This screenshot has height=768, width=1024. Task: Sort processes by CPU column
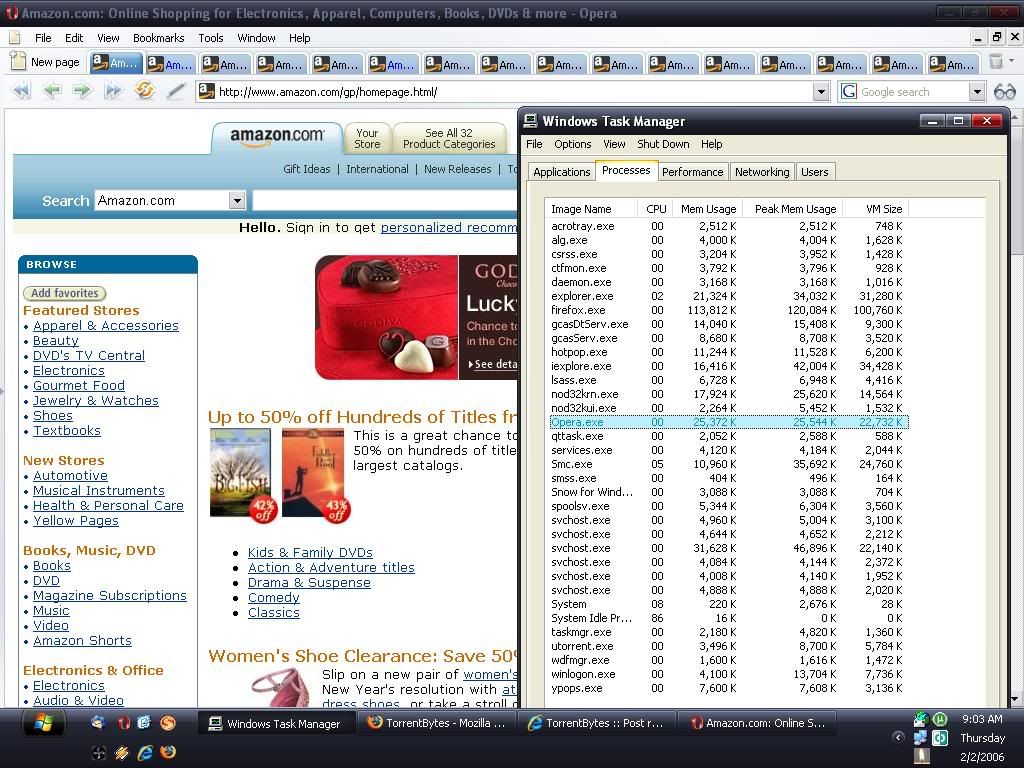656,209
